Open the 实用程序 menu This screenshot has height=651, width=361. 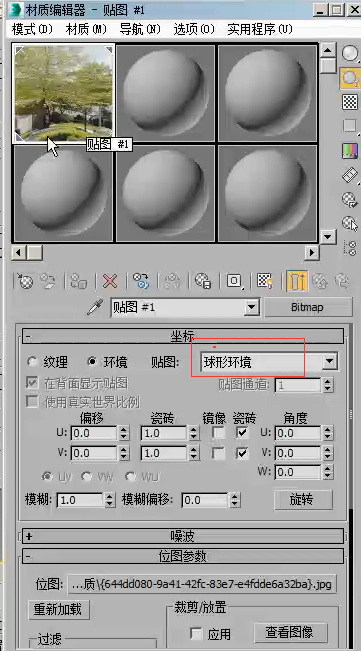coord(260,29)
